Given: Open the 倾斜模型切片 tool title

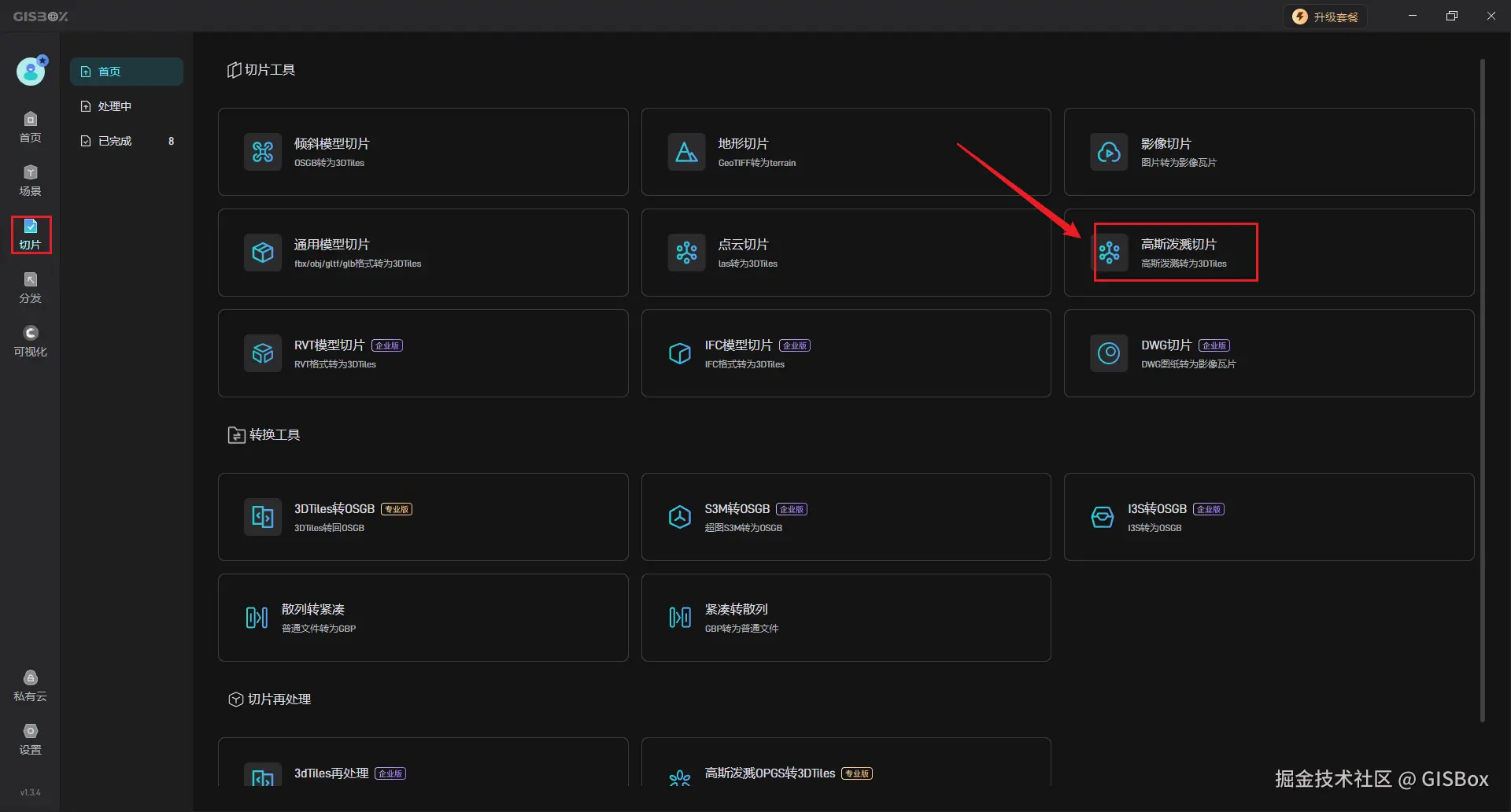Looking at the screenshot, I should [332, 144].
